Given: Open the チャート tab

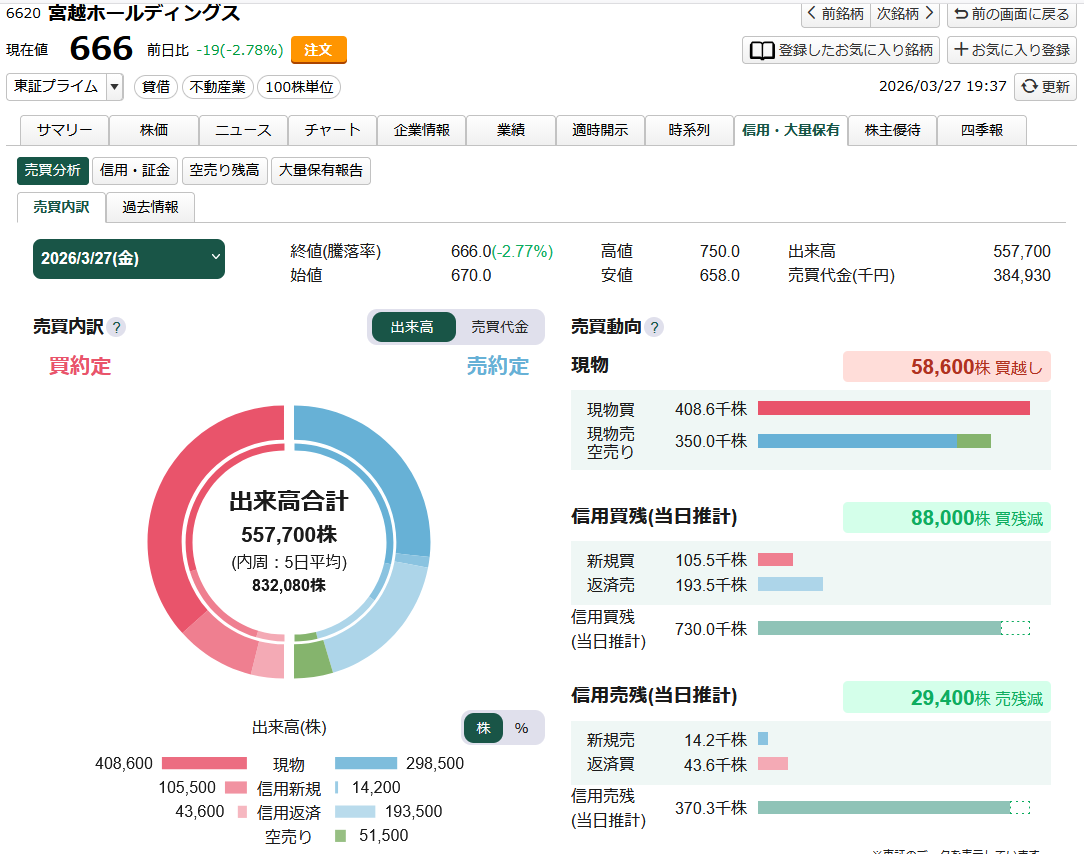Looking at the screenshot, I should (332, 130).
